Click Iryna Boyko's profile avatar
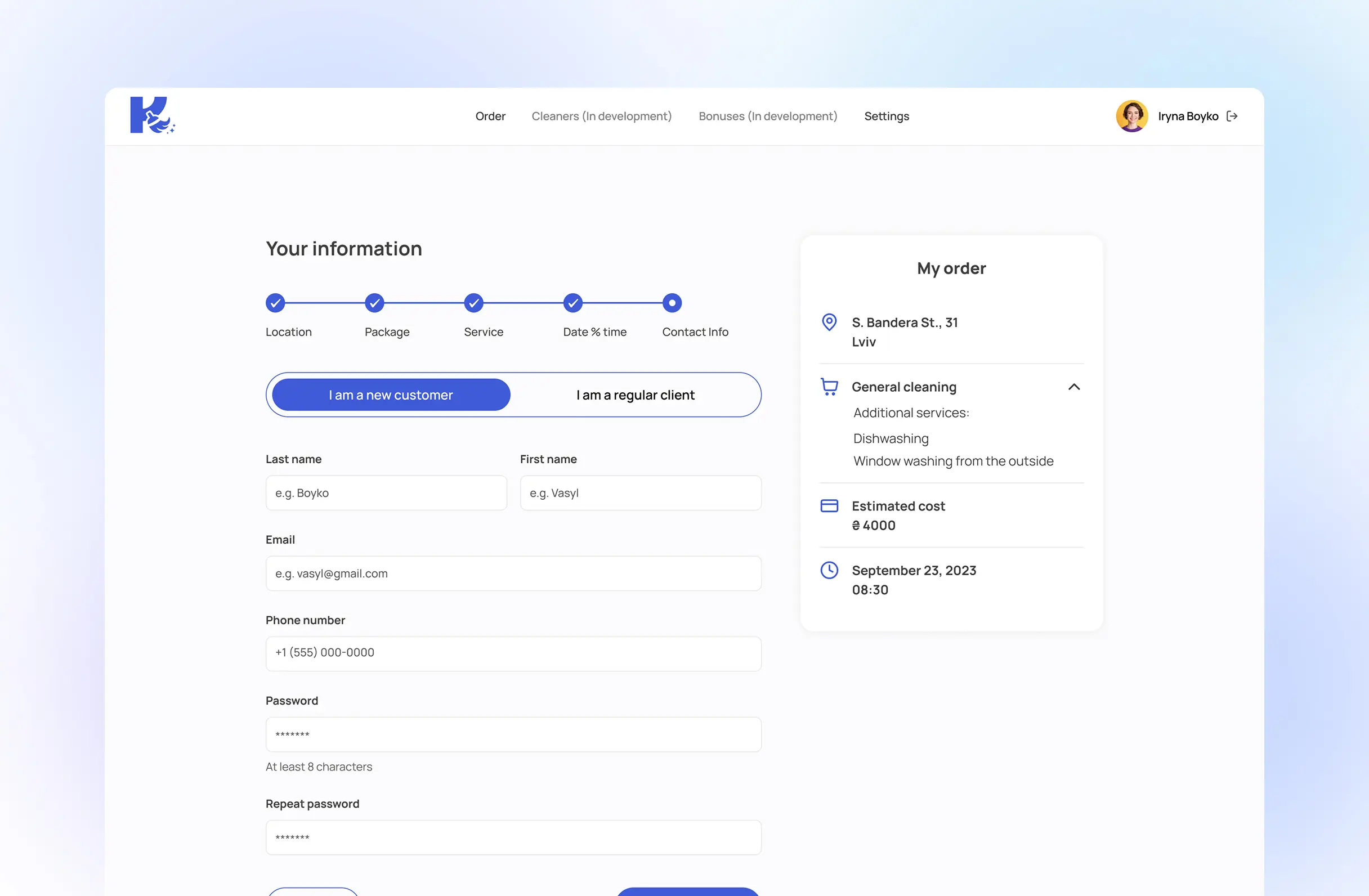1369x896 pixels. (1131, 116)
